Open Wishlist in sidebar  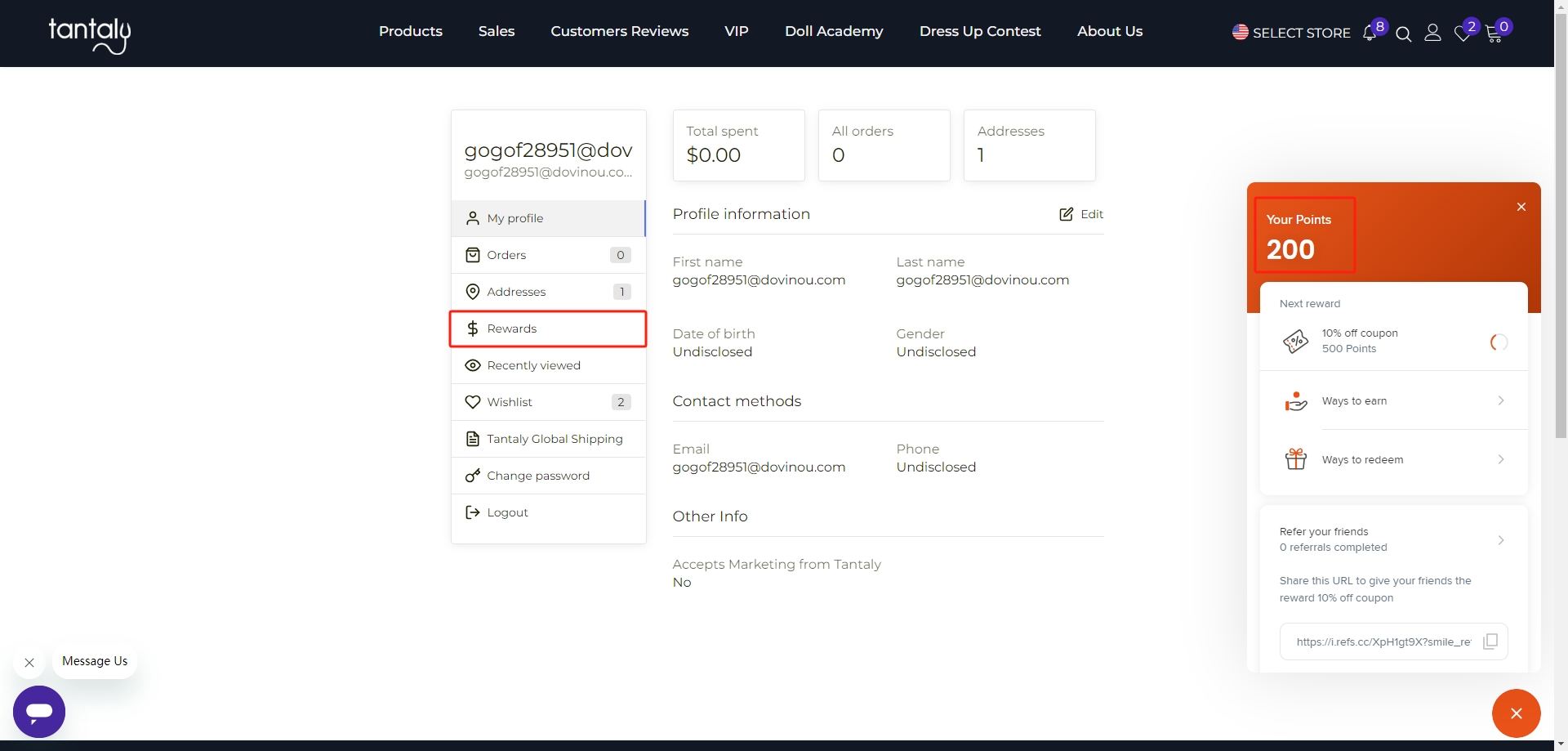point(548,402)
